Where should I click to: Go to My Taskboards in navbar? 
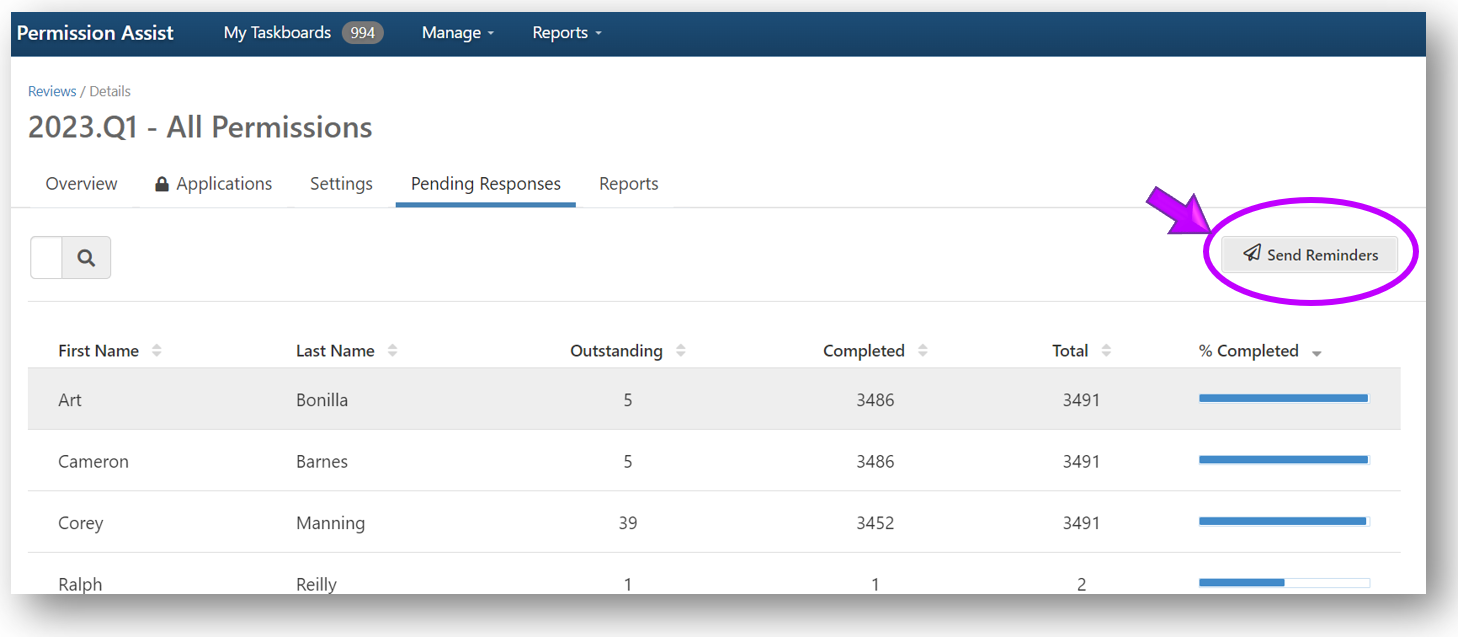[277, 33]
